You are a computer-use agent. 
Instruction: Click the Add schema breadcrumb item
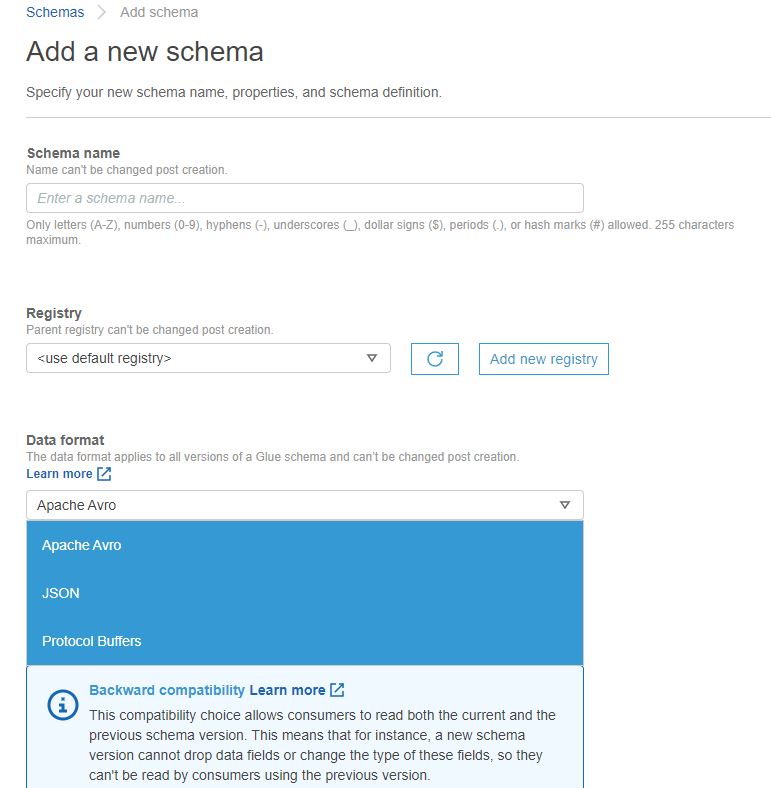(159, 12)
